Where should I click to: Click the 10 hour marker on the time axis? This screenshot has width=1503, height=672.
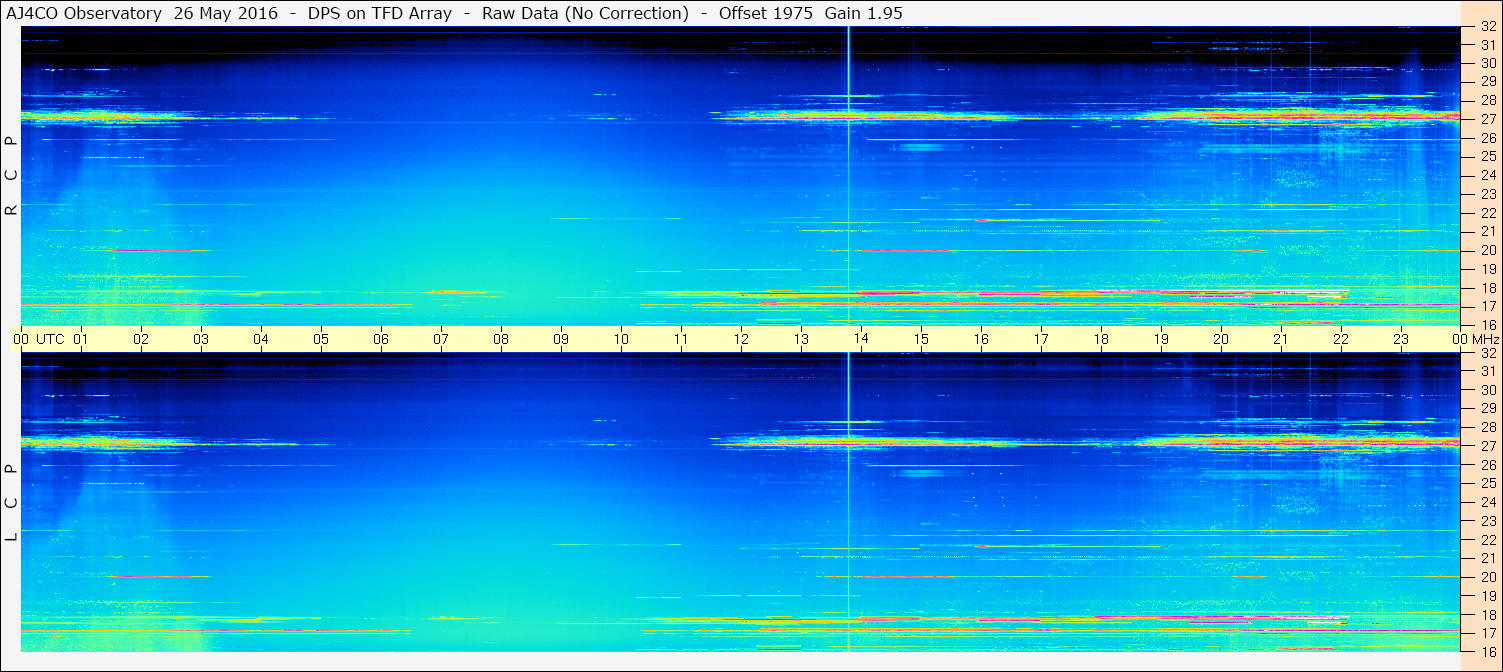point(621,339)
